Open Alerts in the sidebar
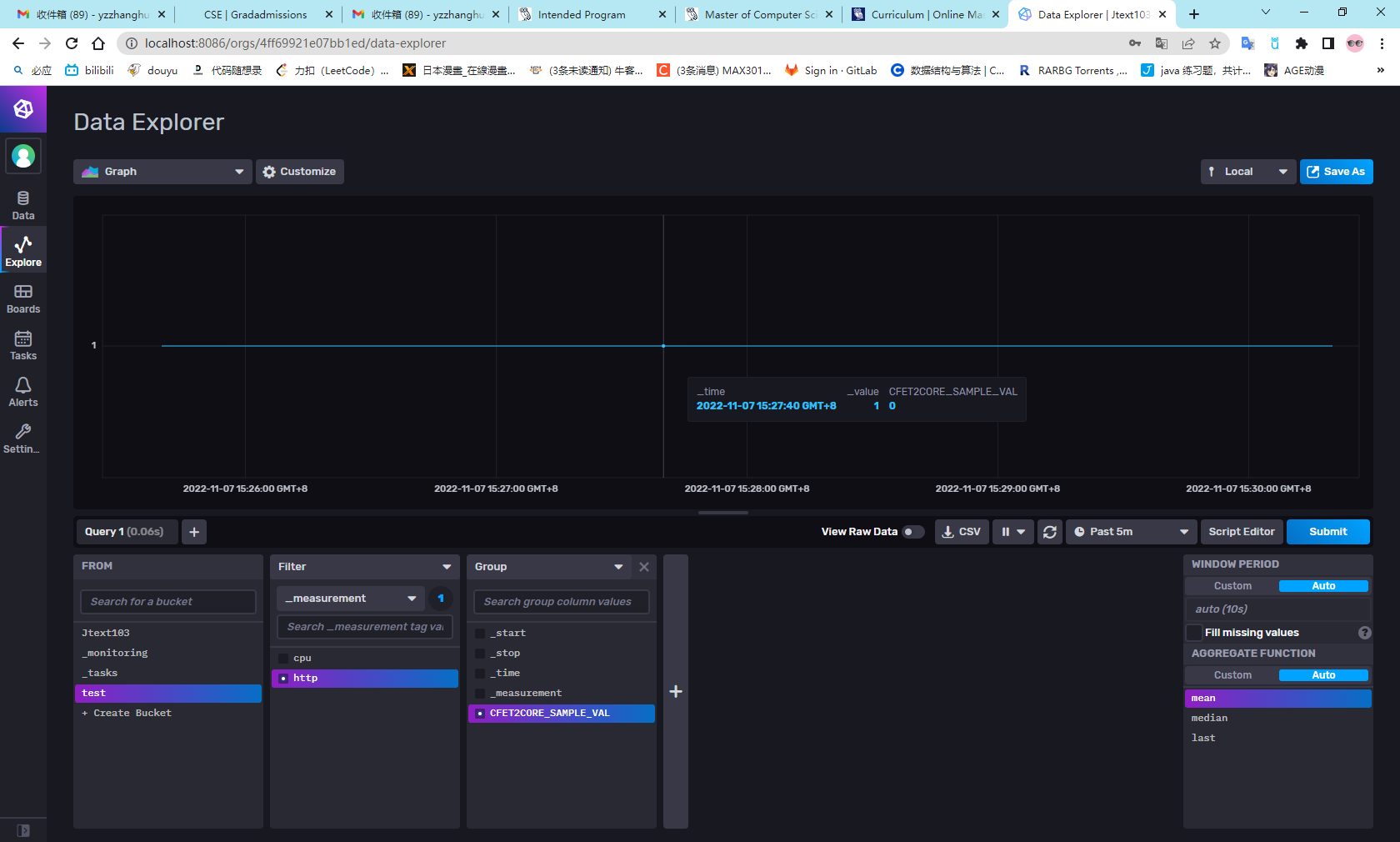This screenshot has height=842, width=1400. 23,392
